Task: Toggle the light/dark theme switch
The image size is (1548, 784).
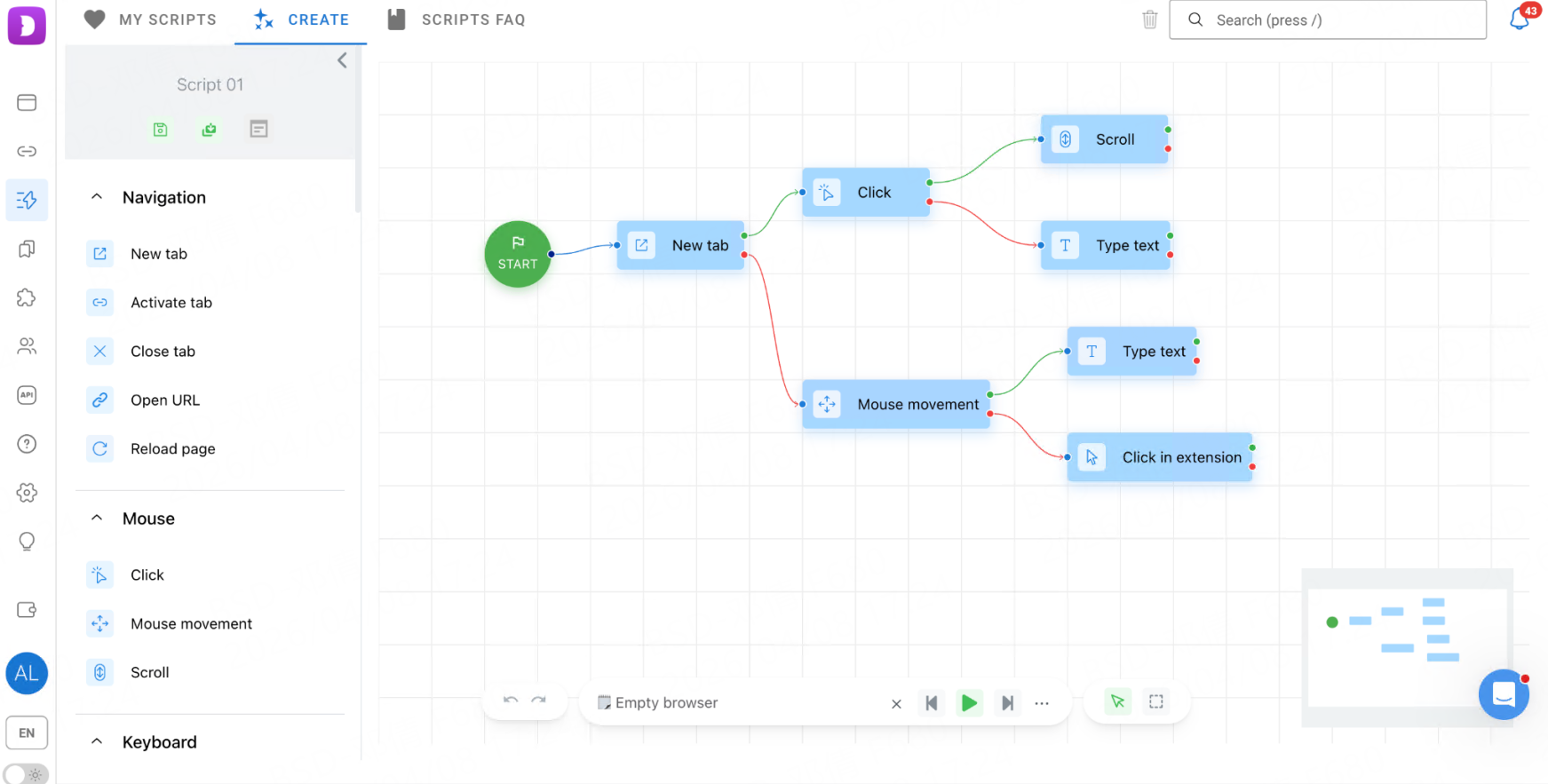Action: [x=26, y=774]
